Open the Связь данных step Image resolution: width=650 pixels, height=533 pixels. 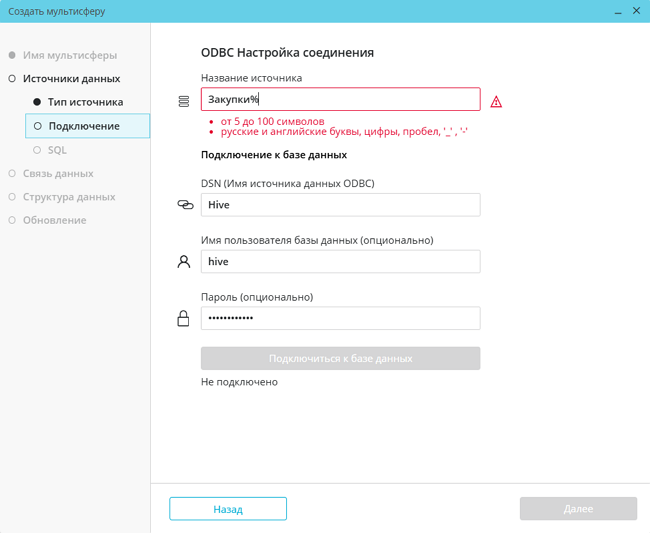tap(58, 173)
